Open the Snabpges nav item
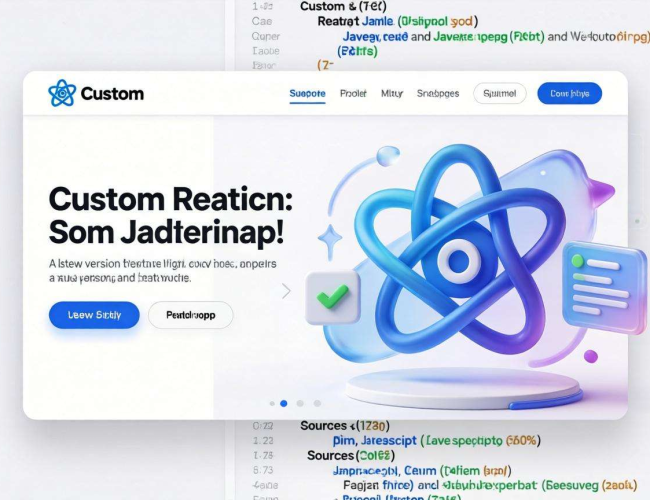 point(438,93)
